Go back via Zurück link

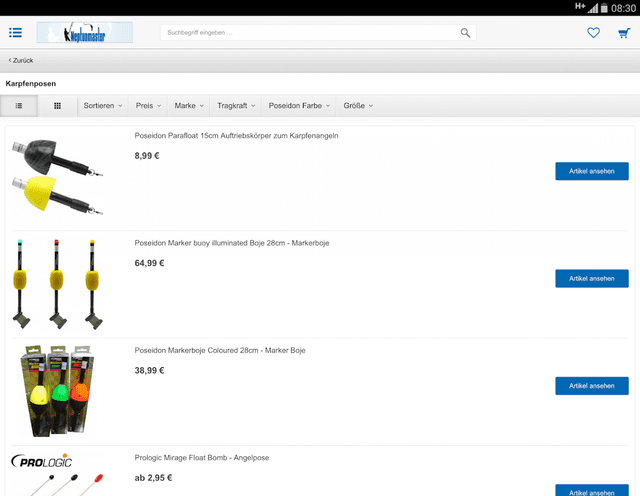[x=21, y=60]
